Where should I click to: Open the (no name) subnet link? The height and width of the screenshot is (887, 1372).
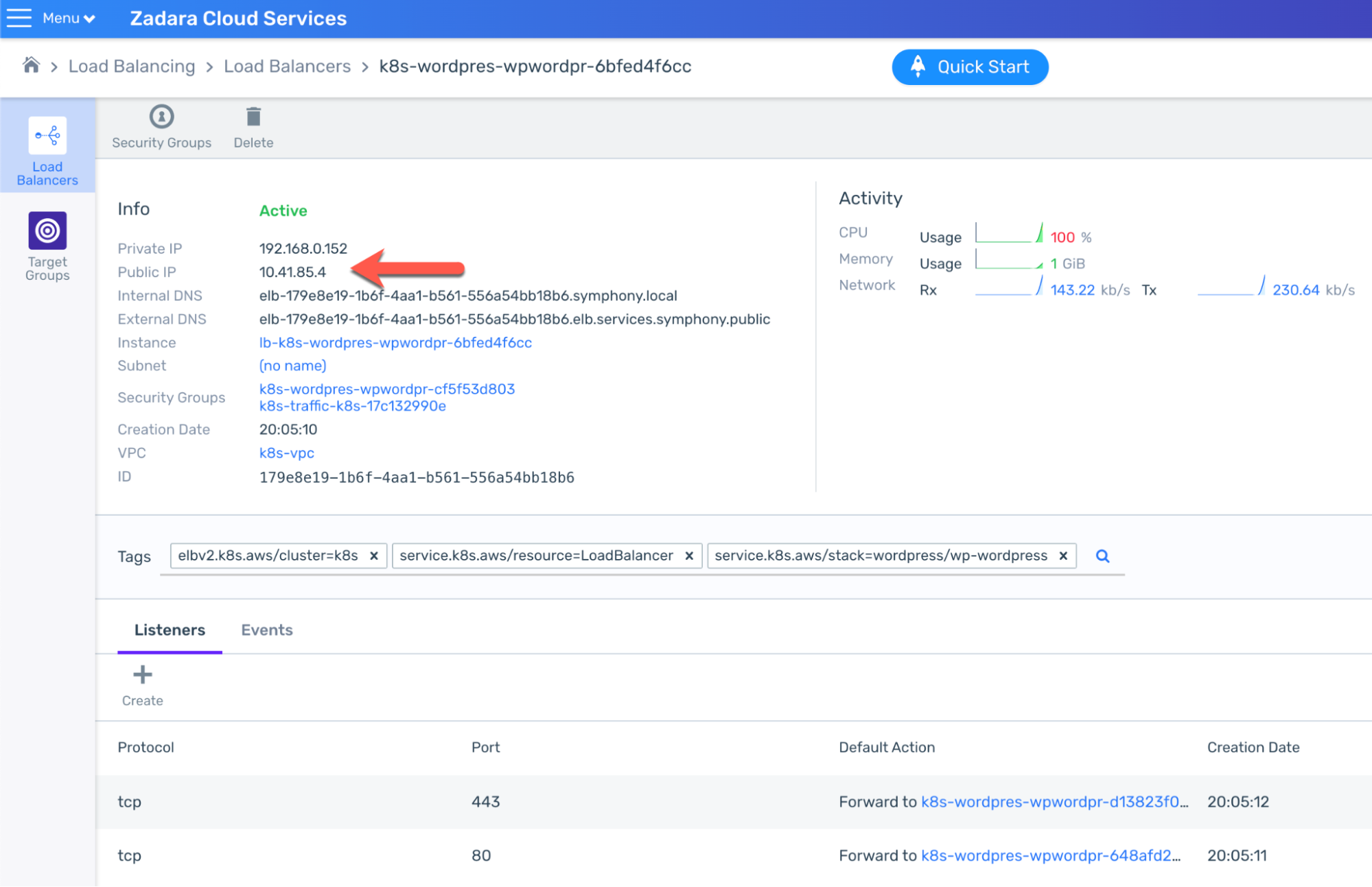point(292,366)
